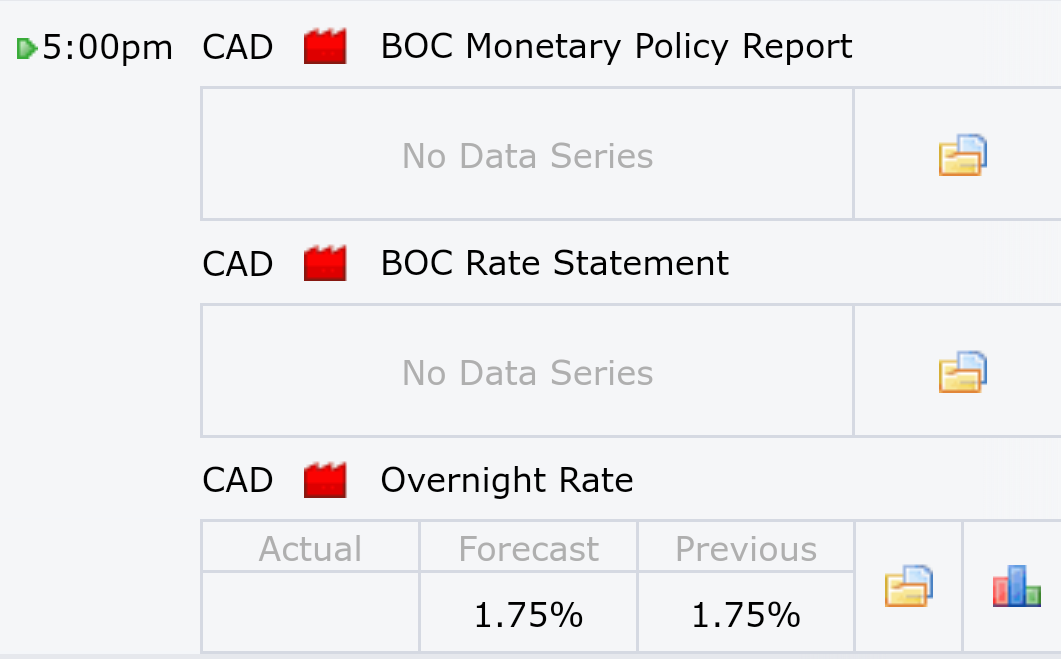Click red impact icon for BOC Rate Statement
The image size is (1061, 659).
(x=325, y=263)
